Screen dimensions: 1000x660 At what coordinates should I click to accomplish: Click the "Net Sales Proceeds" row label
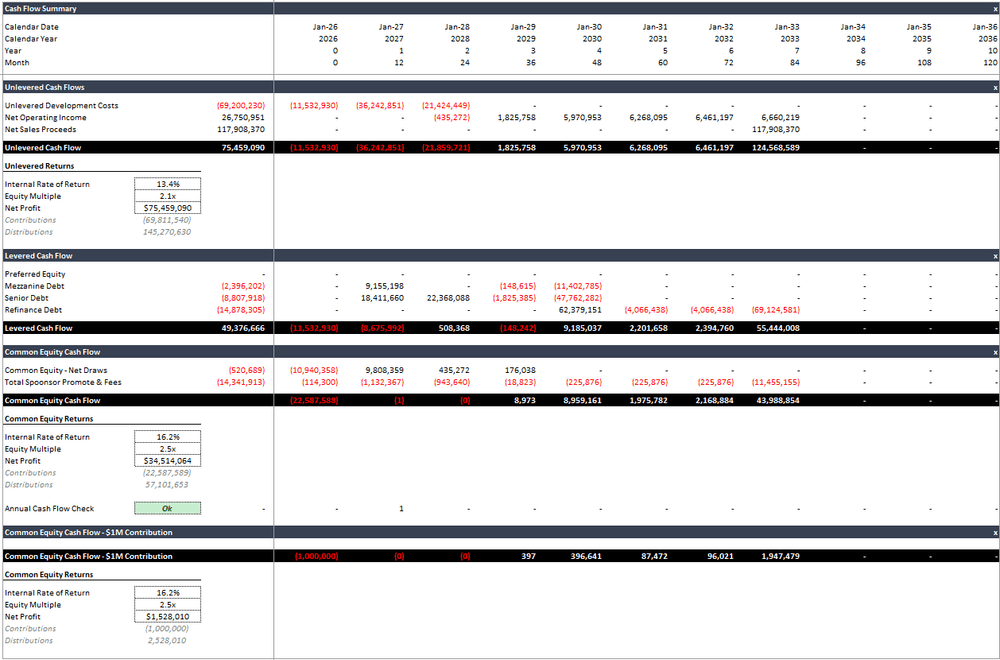[40, 129]
